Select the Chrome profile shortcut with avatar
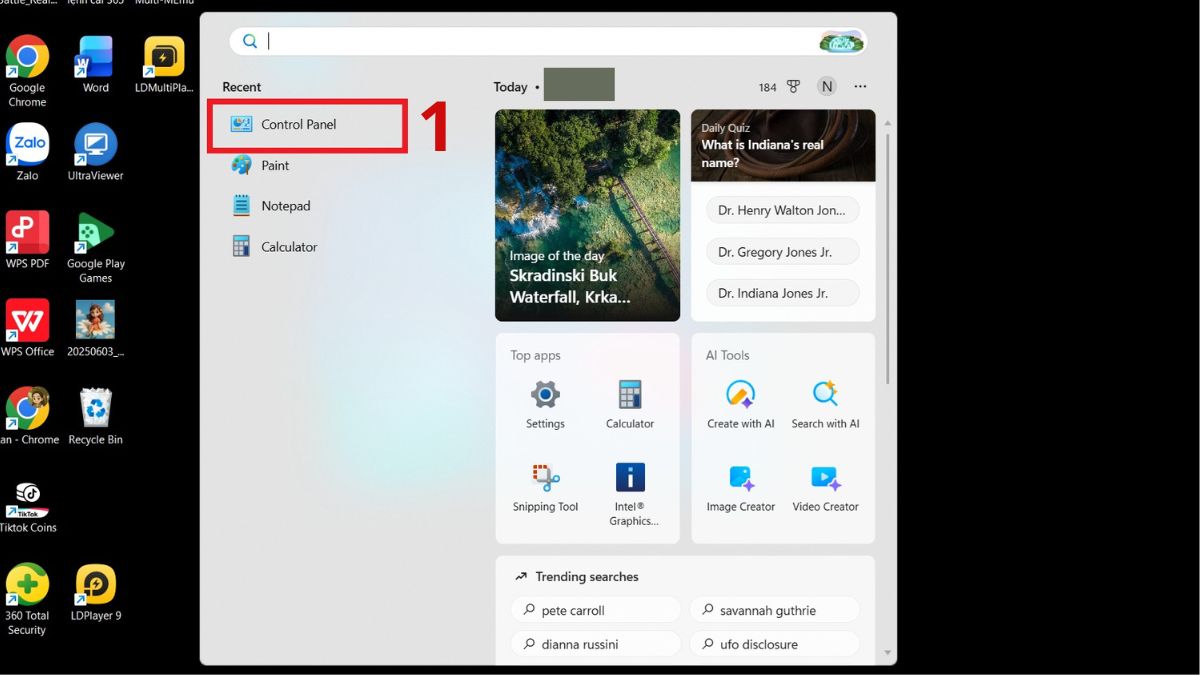This screenshot has height=675, width=1200. pyautogui.click(x=27, y=416)
